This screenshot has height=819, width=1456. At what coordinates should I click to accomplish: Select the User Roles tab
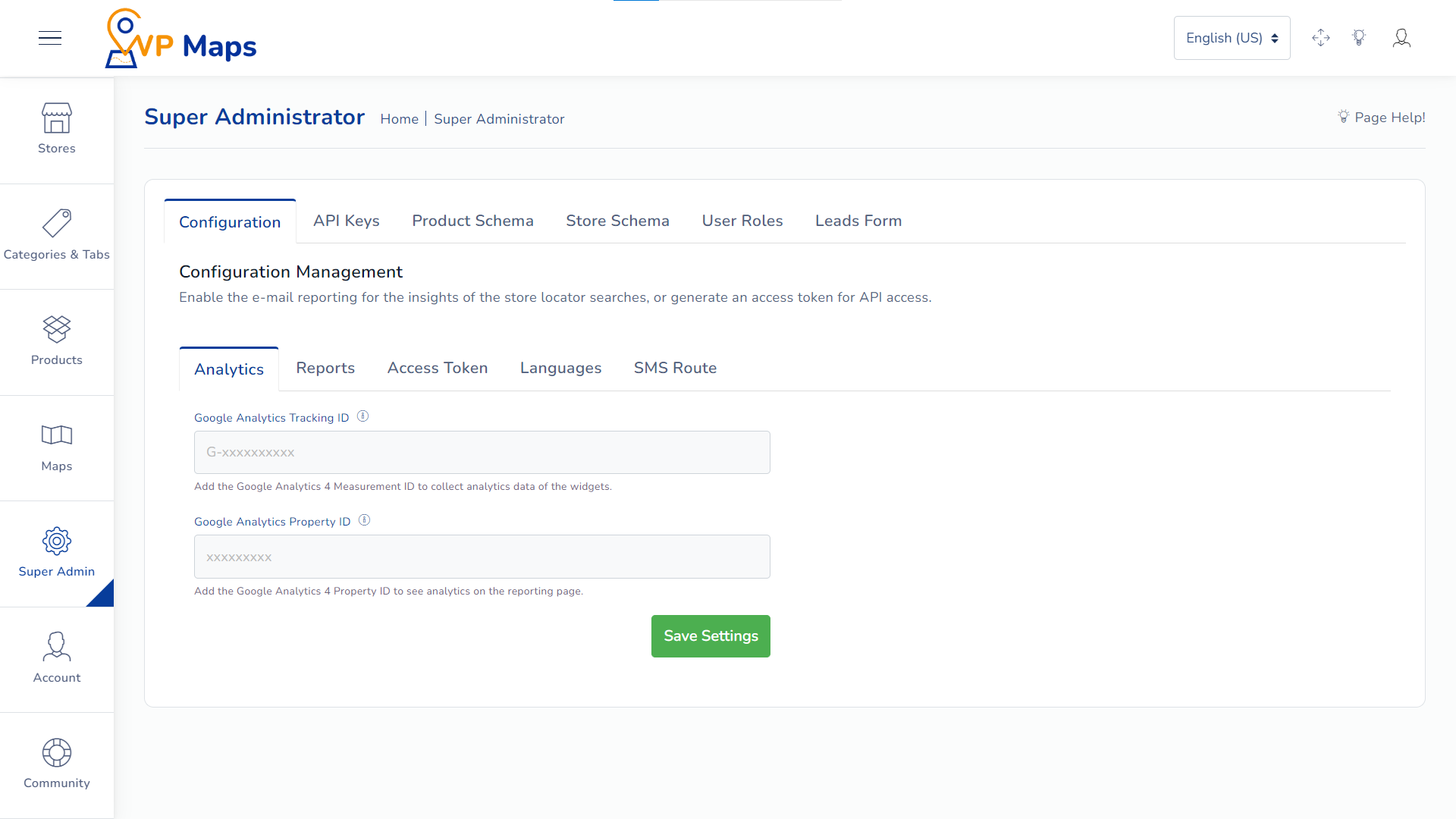click(x=742, y=221)
